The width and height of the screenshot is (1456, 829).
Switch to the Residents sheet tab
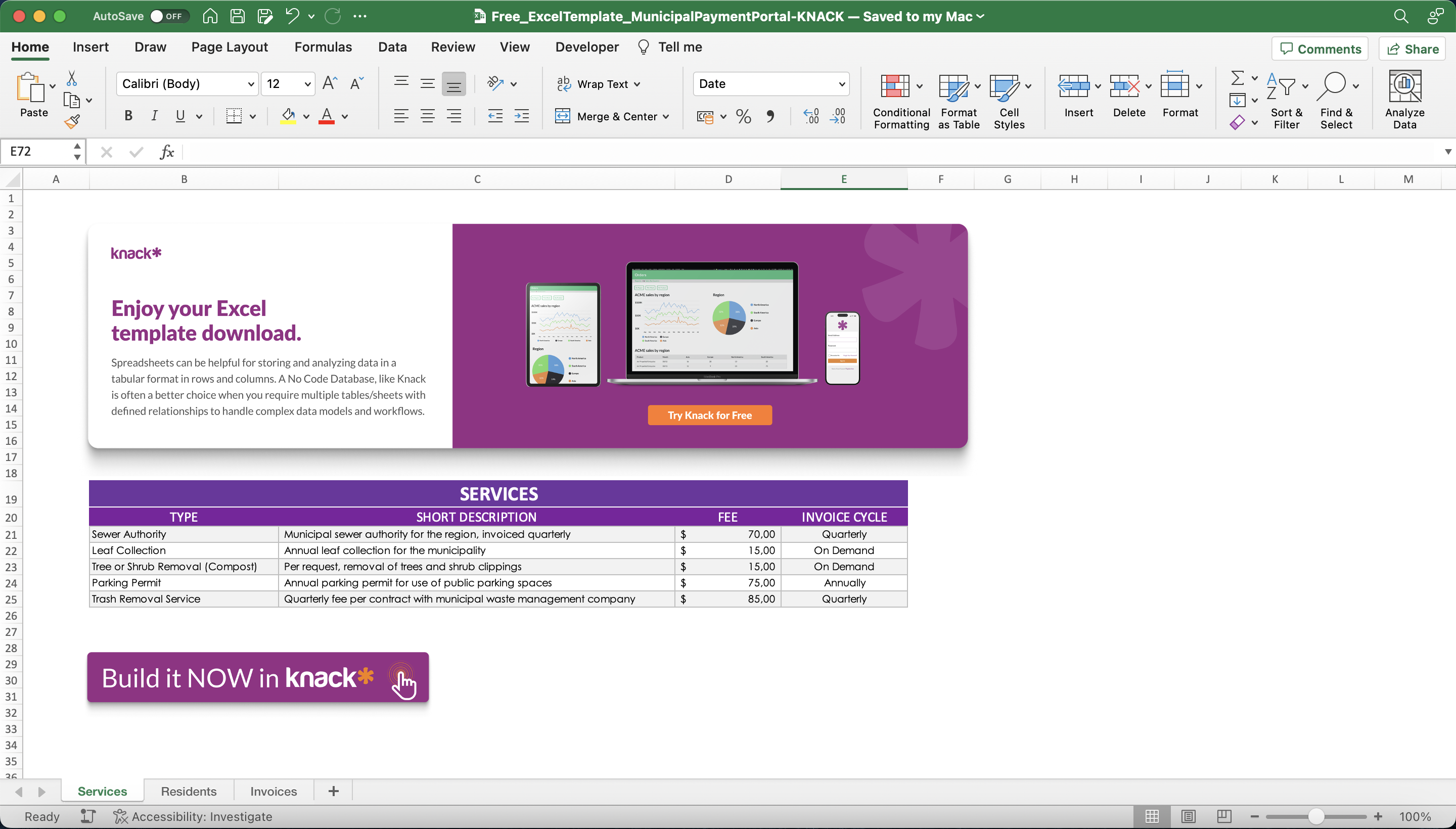189,792
